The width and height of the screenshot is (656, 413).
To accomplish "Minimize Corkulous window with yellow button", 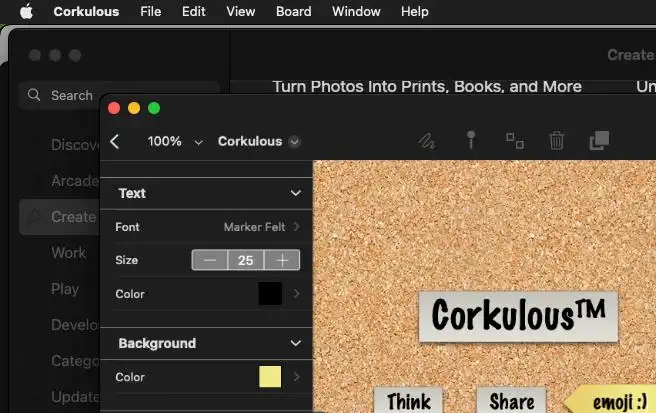I will click(x=134, y=108).
